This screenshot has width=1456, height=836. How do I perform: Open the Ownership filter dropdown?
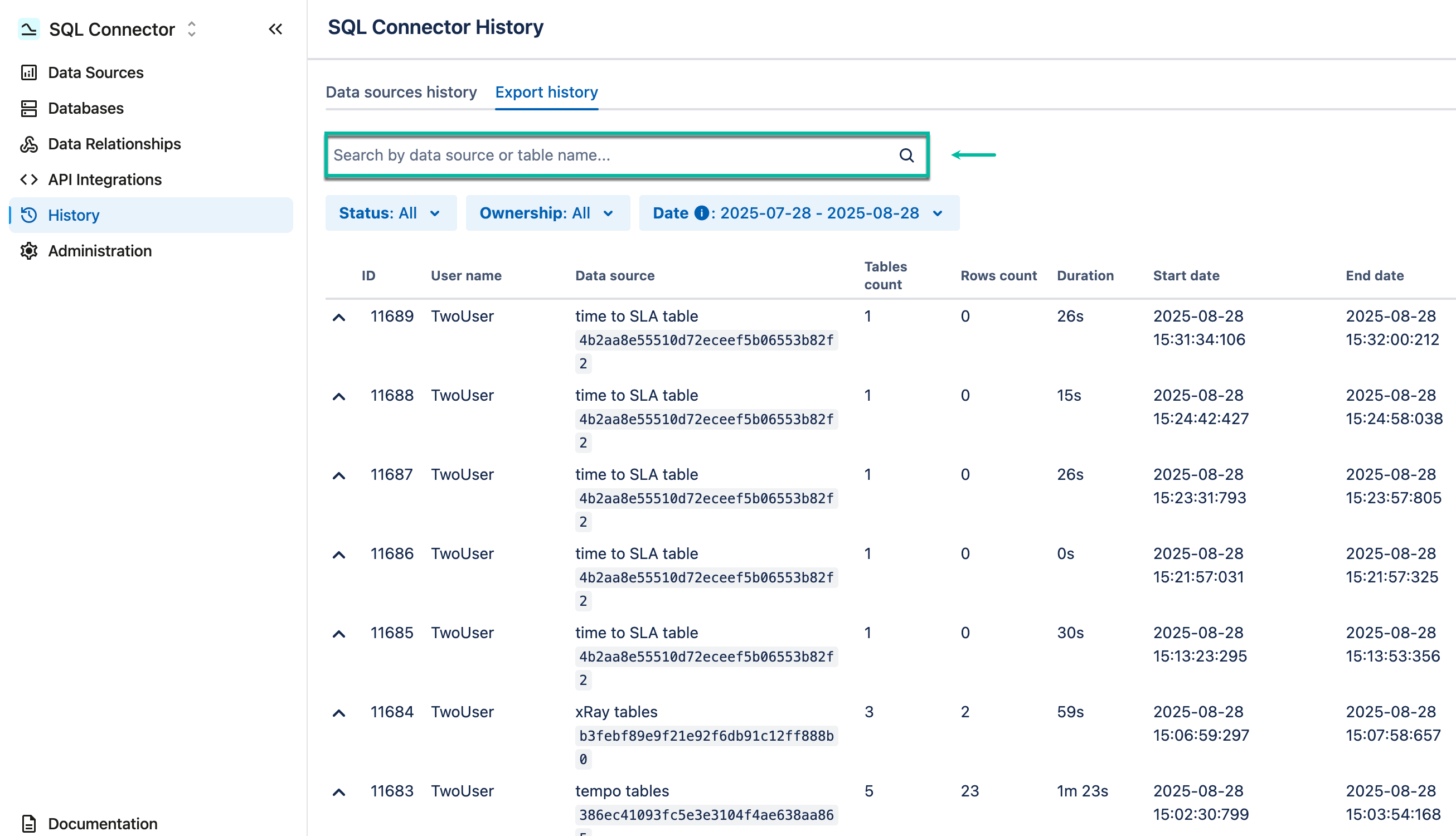point(547,212)
